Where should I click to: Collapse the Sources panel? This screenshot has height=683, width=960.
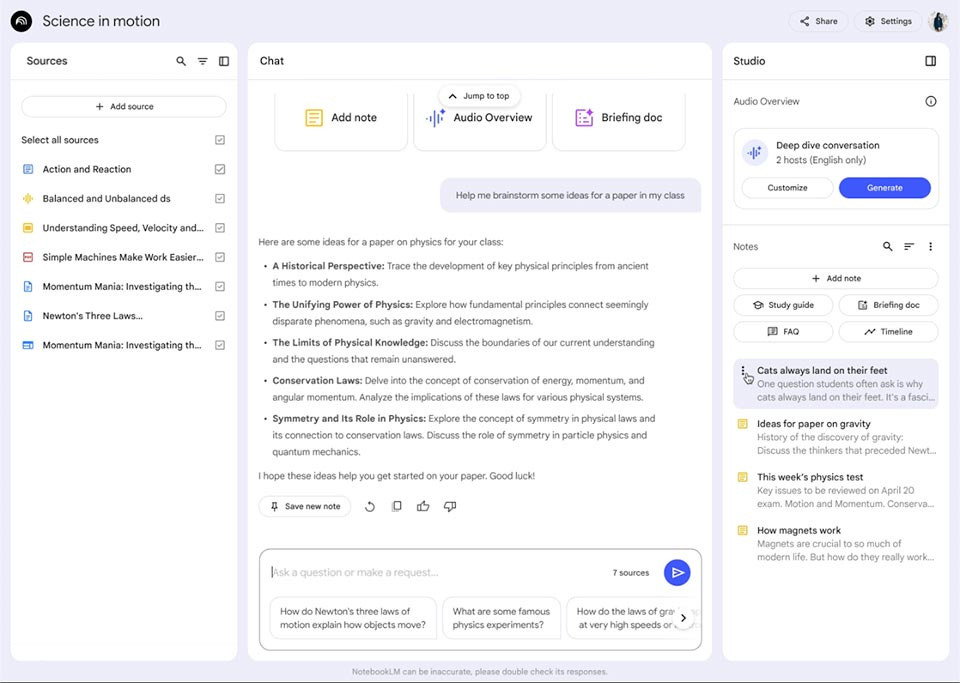(x=223, y=61)
